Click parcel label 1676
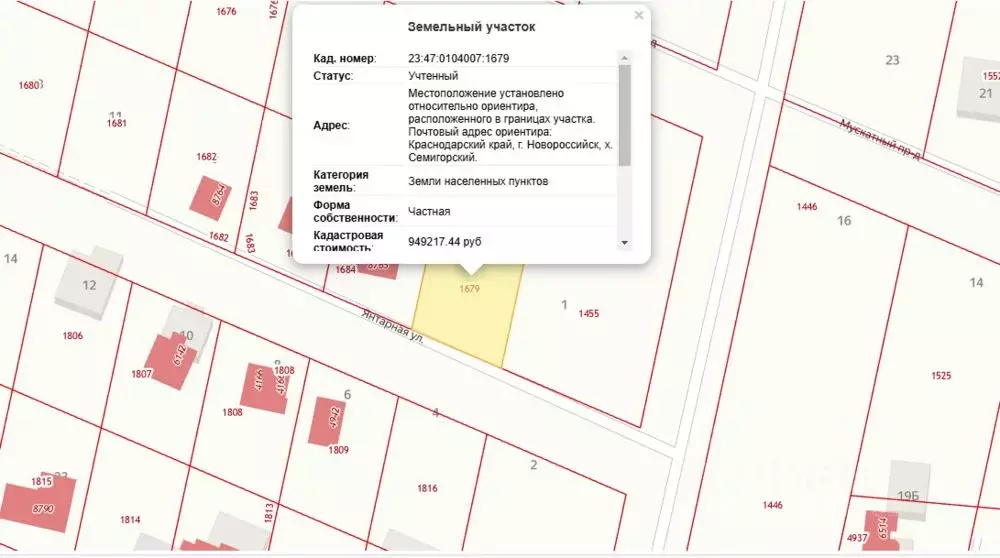This screenshot has height=558, width=1000. pos(226,11)
